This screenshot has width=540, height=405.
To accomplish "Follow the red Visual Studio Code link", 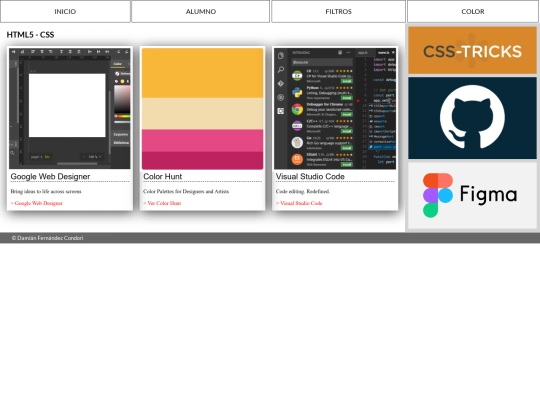I will click(x=299, y=203).
